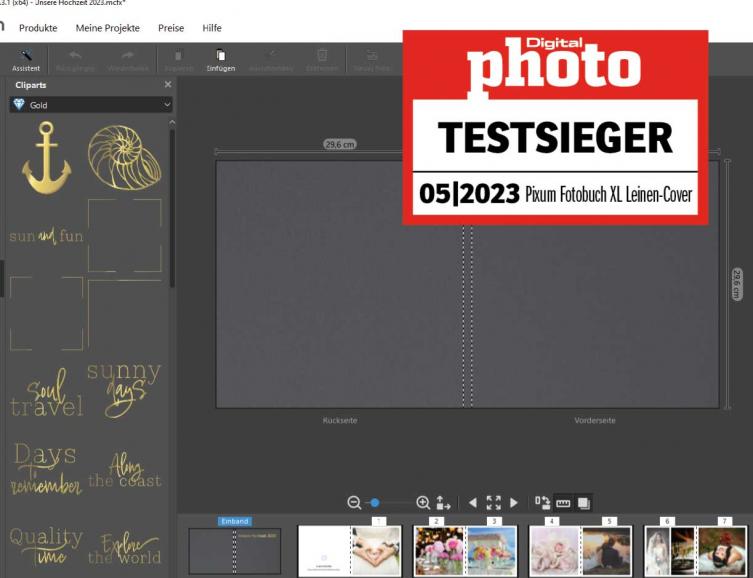Screen dimensions: 753x578
Task: Click the 'Vorderseite' label text
Action: (595, 420)
